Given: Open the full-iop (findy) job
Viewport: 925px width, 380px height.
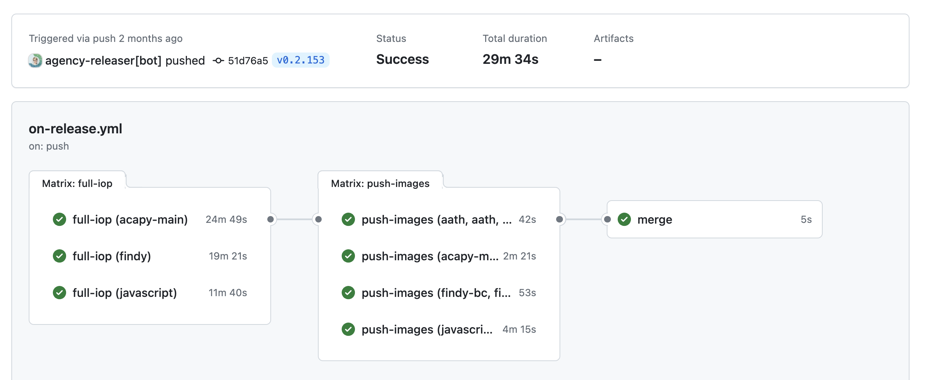Looking at the screenshot, I should [x=150, y=256].
